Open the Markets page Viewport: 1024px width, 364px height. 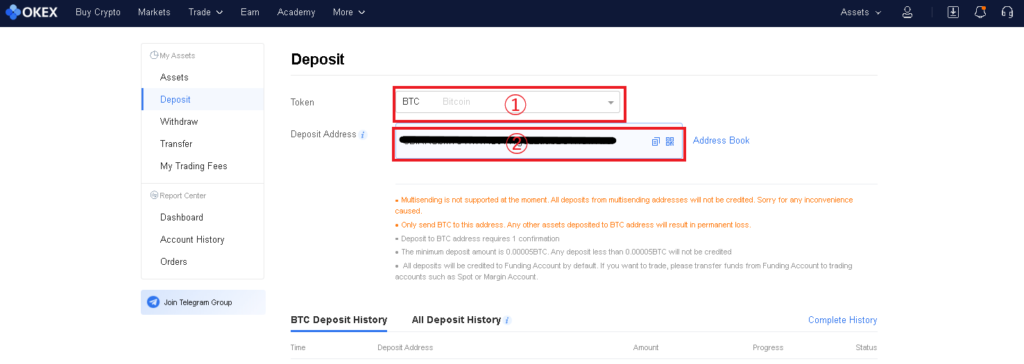[154, 12]
